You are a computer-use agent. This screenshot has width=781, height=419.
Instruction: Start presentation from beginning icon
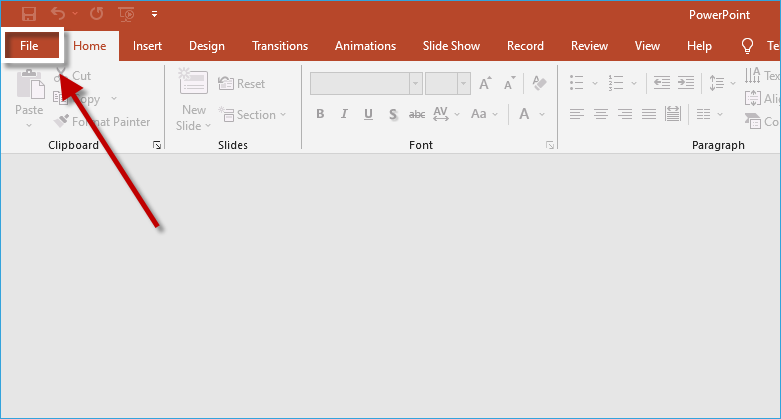[x=127, y=14]
